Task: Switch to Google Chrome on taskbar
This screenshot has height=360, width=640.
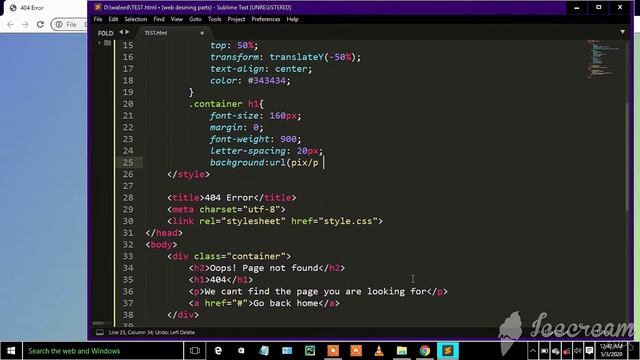Action: pos(425,351)
